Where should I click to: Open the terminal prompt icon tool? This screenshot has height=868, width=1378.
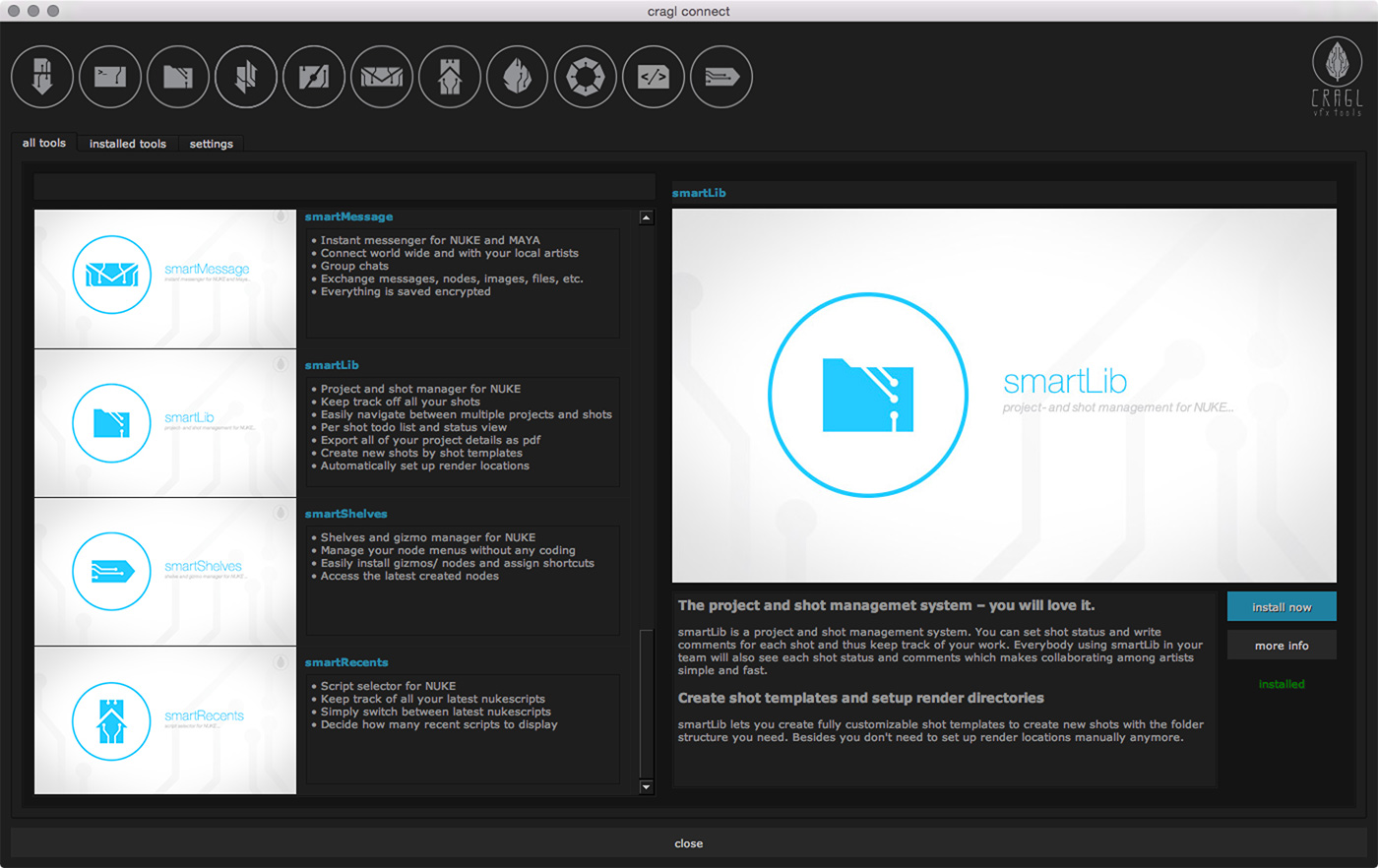tap(110, 77)
